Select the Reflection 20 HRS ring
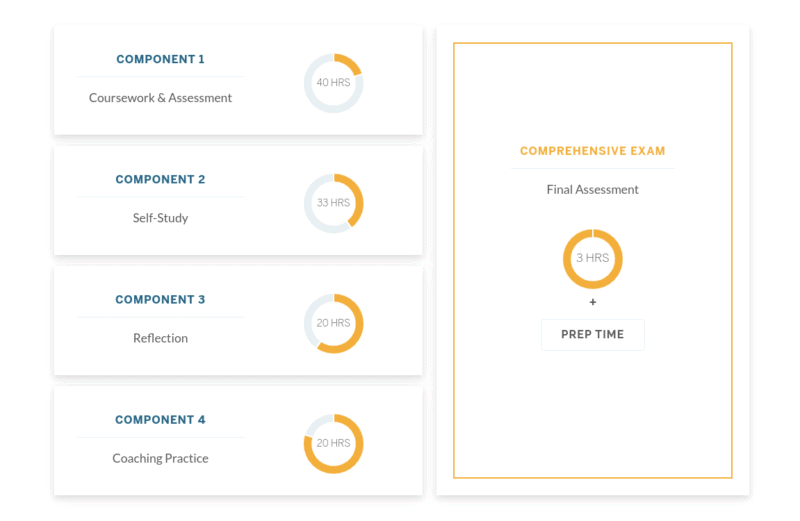800x521 pixels. pyautogui.click(x=334, y=324)
